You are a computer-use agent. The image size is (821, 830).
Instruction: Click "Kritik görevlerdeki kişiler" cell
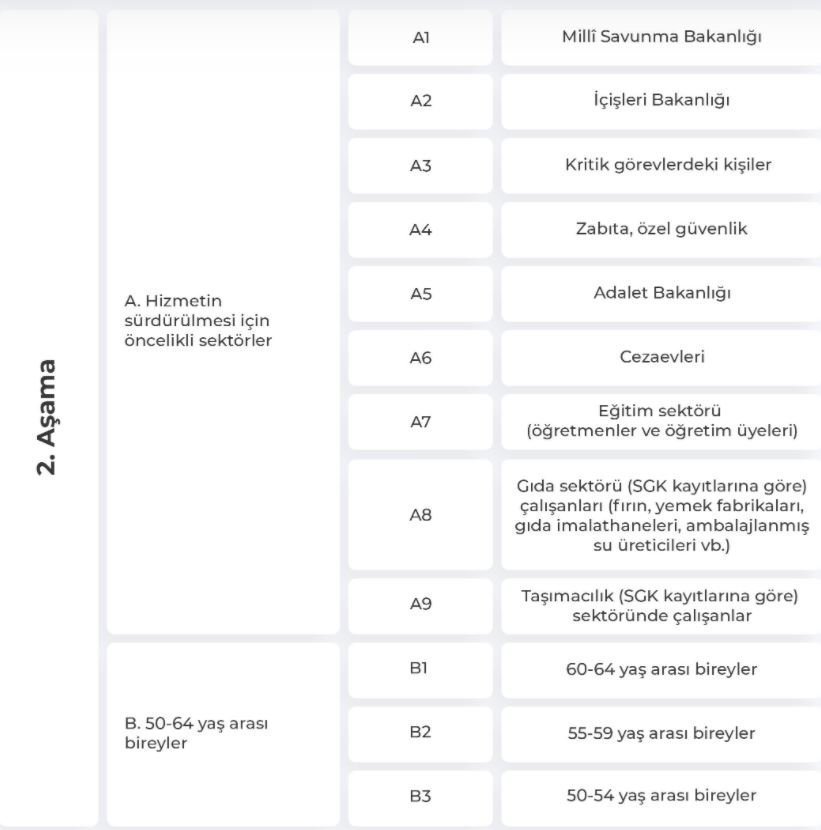[661, 165]
